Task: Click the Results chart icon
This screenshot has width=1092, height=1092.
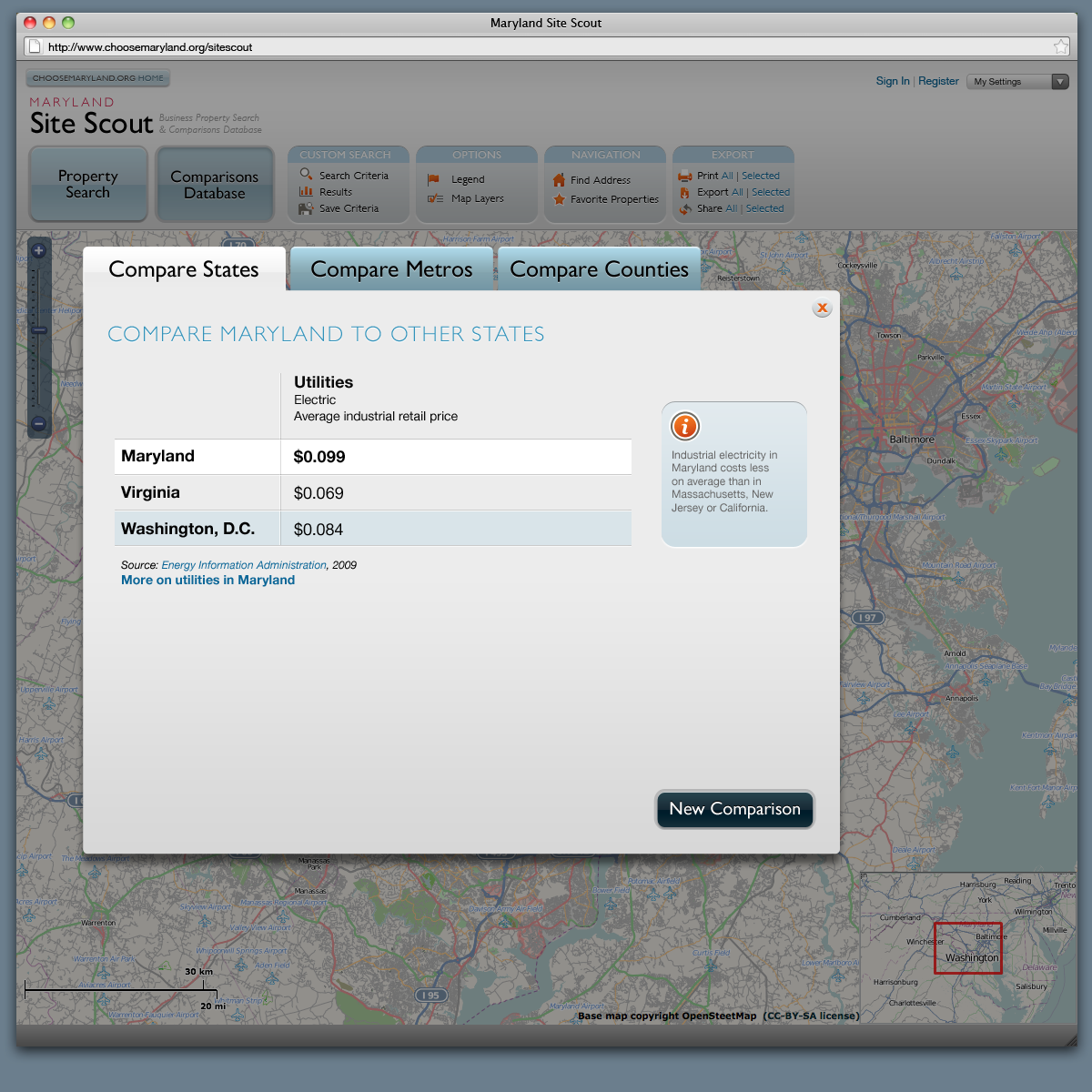Action: tap(306, 191)
